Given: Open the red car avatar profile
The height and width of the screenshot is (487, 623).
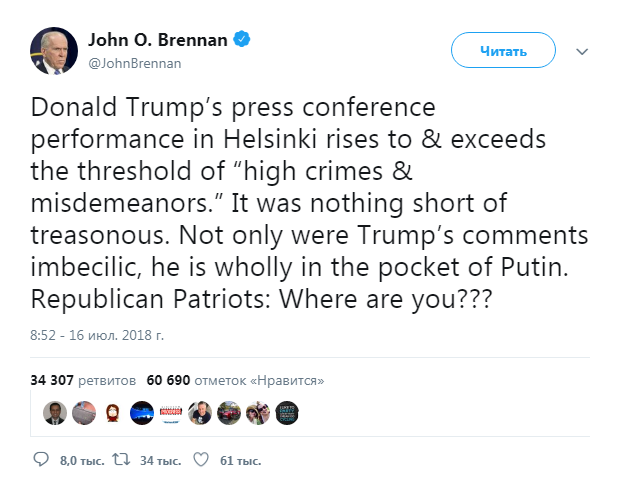Looking at the screenshot, I should 229,411.
